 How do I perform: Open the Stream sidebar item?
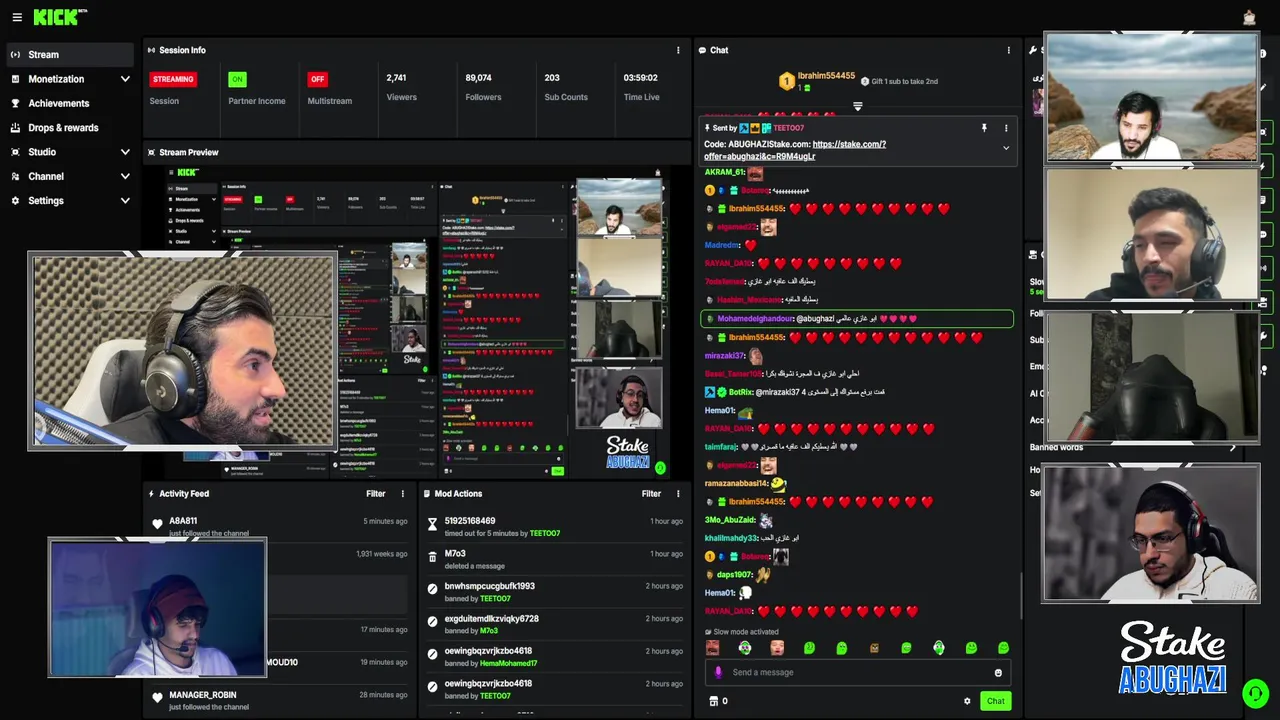point(68,55)
